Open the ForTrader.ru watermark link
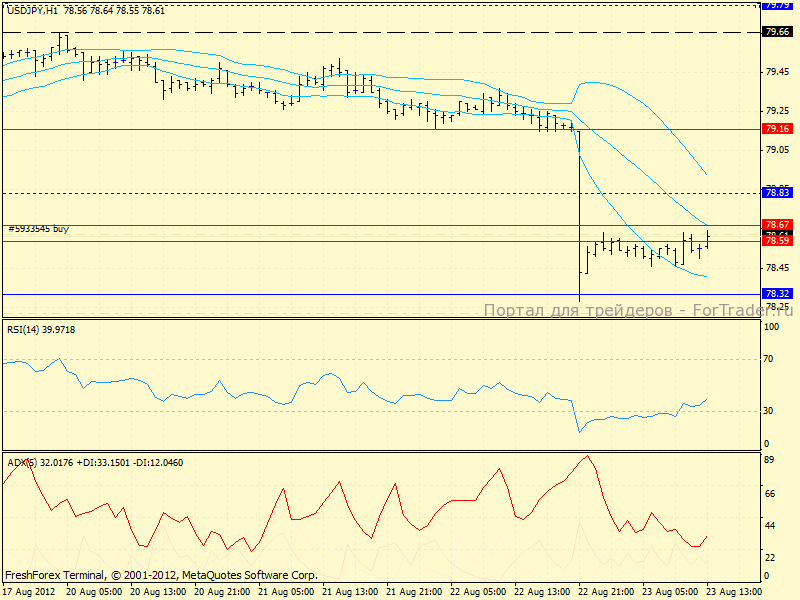 (x=638, y=311)
